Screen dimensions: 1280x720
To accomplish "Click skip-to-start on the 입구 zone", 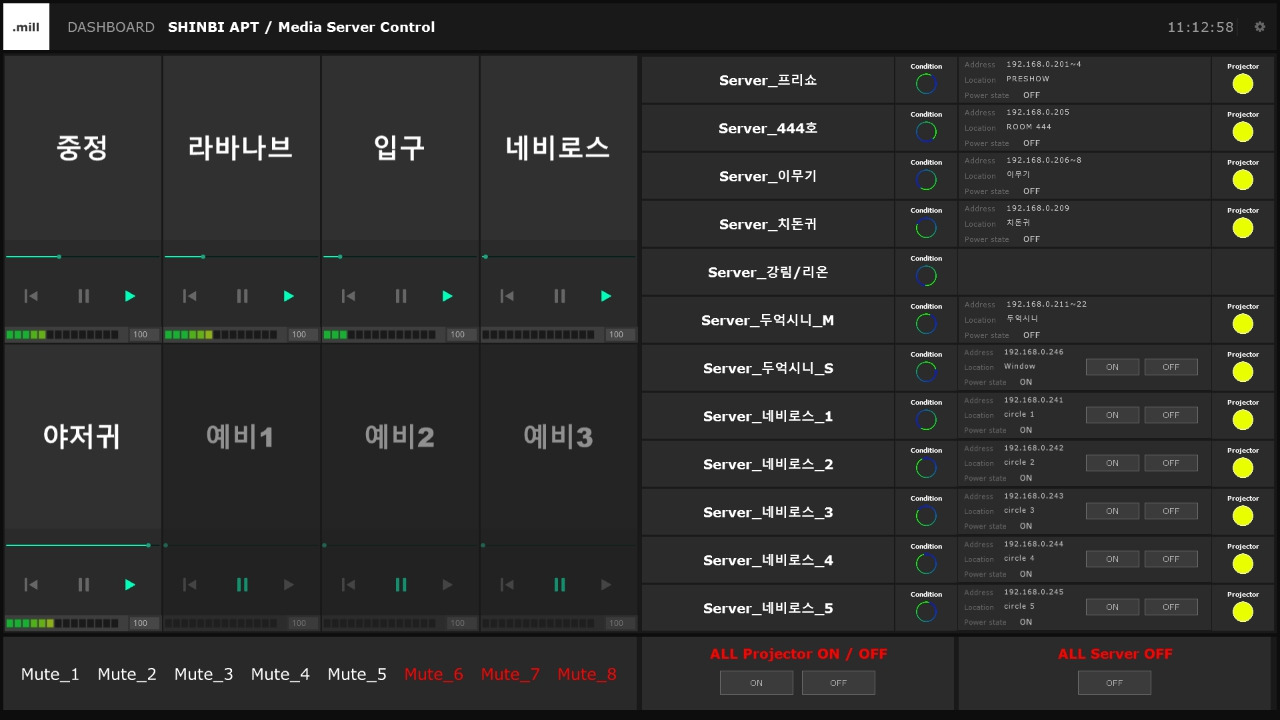I will pyautogui.click(x=347, y=295).
